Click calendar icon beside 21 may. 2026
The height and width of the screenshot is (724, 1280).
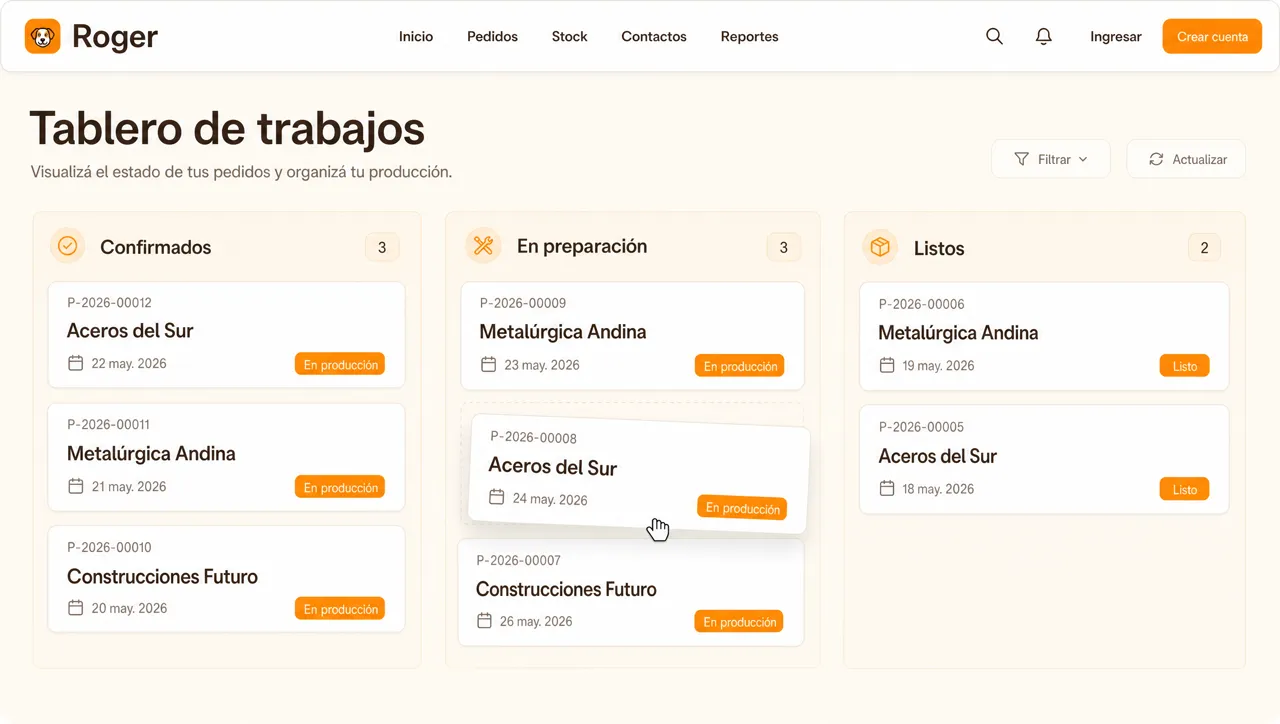pyautogui.click(x=75, y=486)
